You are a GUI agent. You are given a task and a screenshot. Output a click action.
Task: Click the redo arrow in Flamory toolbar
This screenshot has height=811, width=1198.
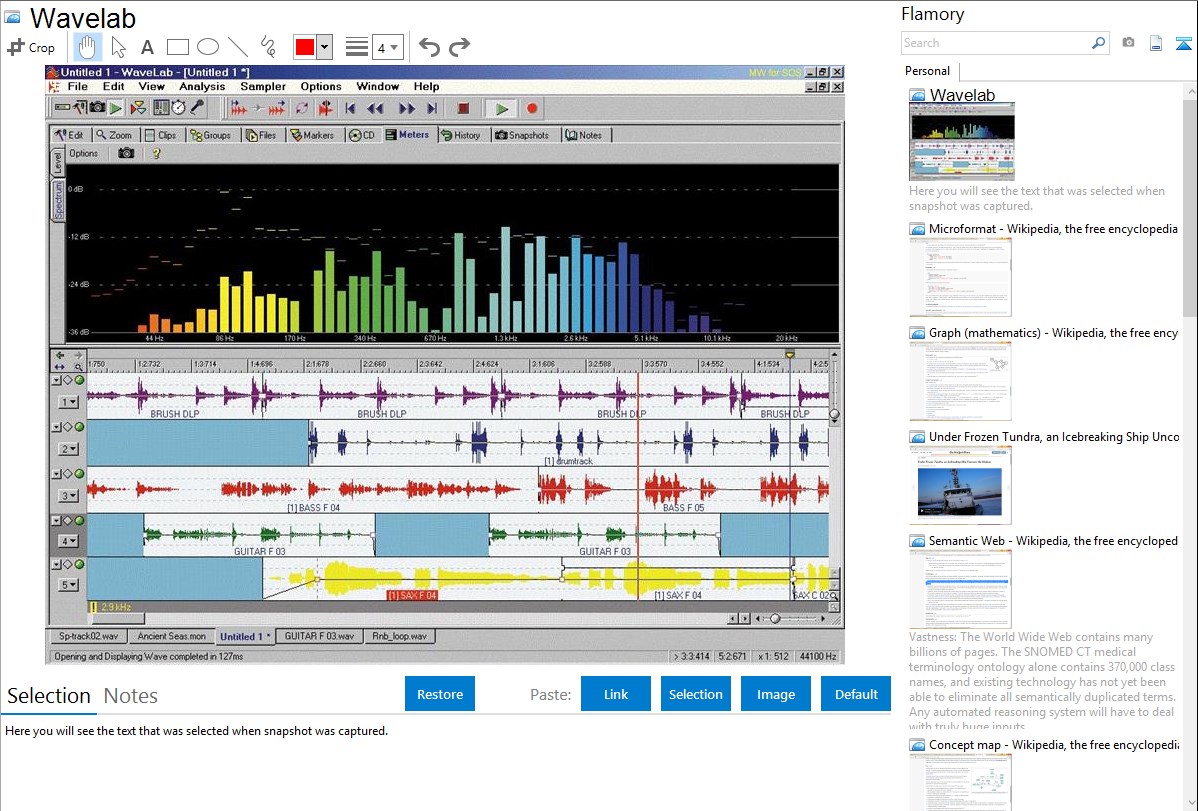click(459, 47)
